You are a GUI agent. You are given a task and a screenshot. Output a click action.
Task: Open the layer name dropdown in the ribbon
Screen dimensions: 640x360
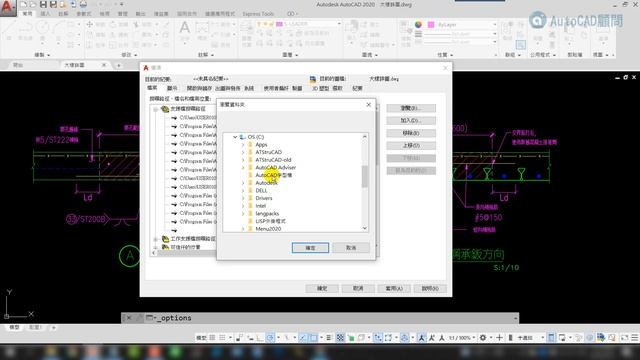(339, 24)
